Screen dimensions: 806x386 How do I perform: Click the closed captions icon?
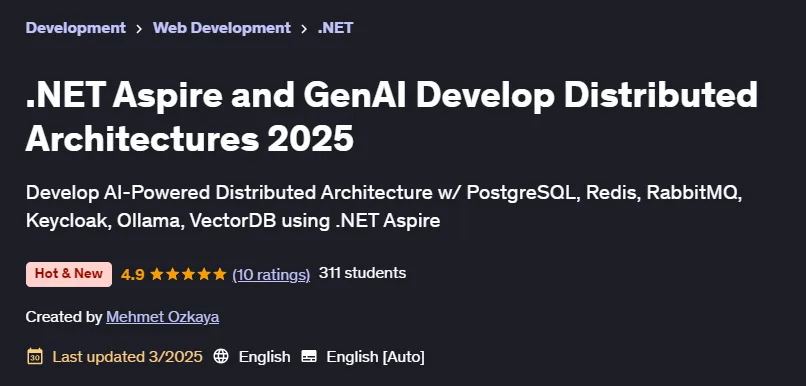[308, 356]
